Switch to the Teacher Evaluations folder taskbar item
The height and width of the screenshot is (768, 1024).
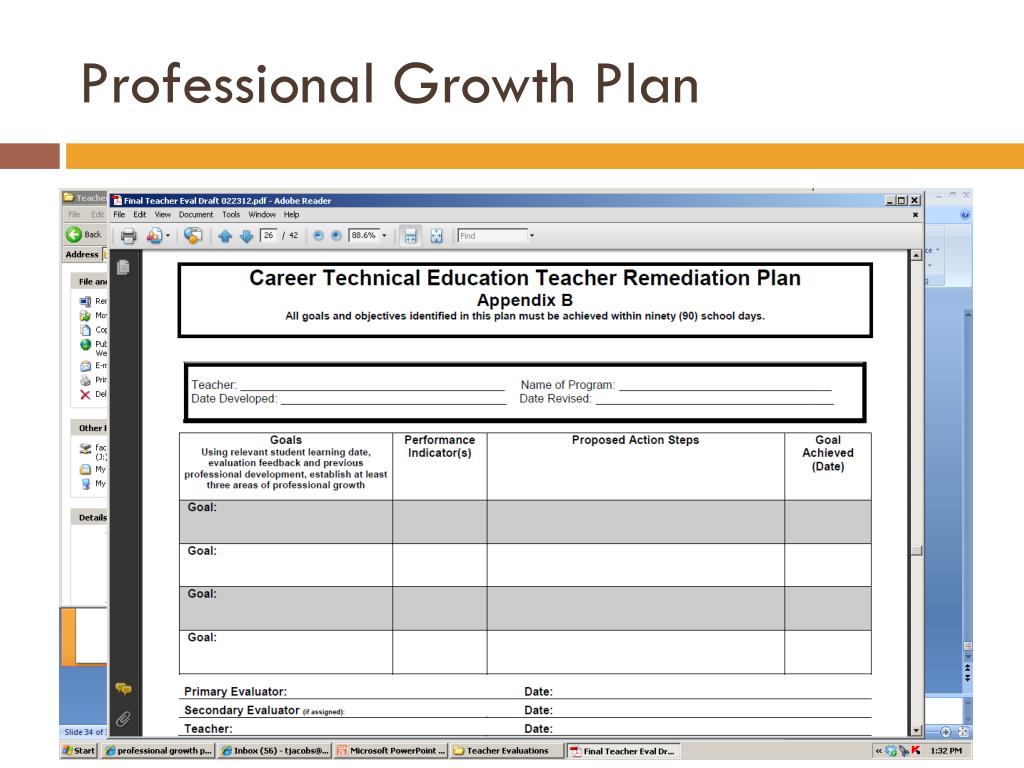tap(507, 750)
